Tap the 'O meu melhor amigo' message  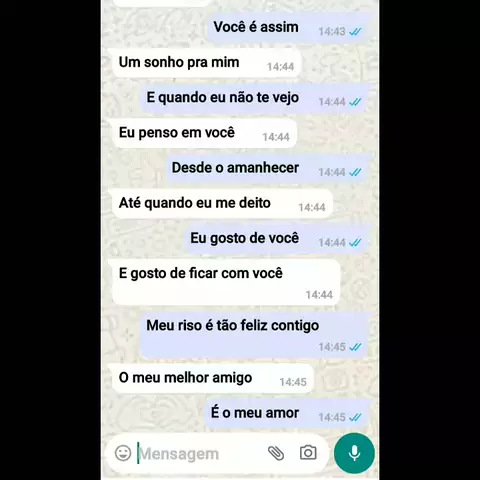213,378
